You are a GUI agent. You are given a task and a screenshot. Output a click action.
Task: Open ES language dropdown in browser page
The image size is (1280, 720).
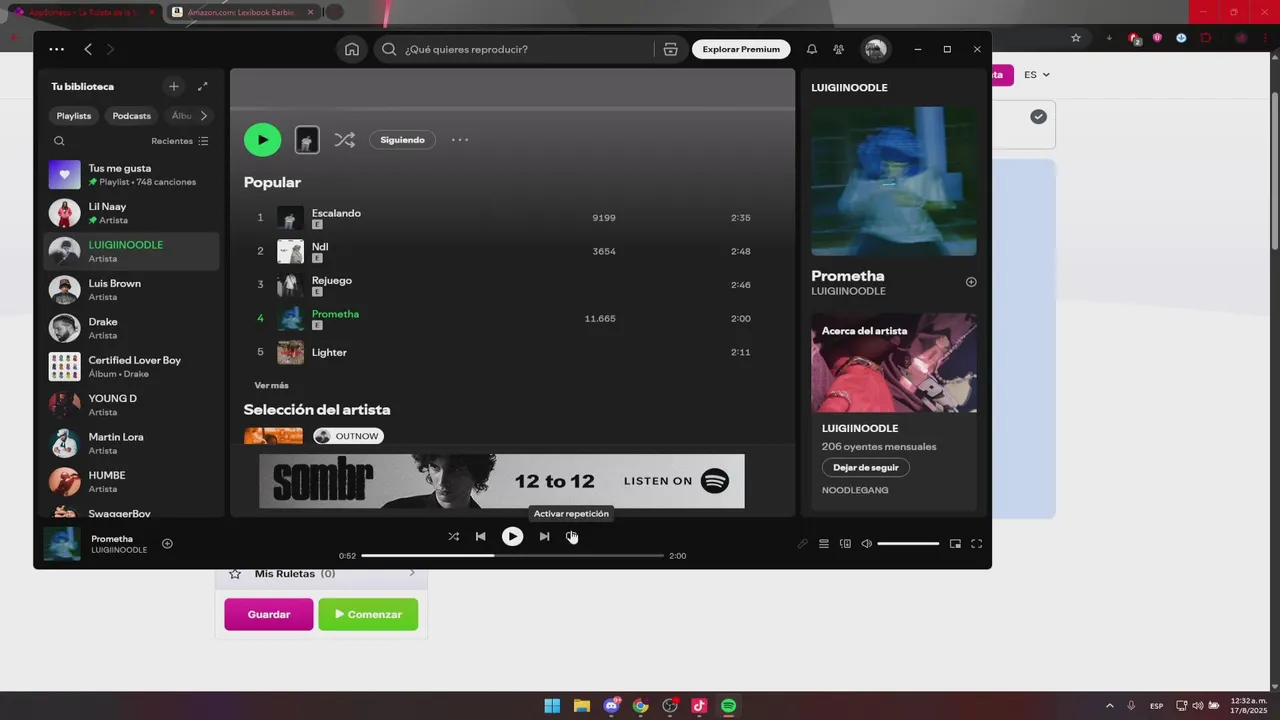tap(1037, 75)
